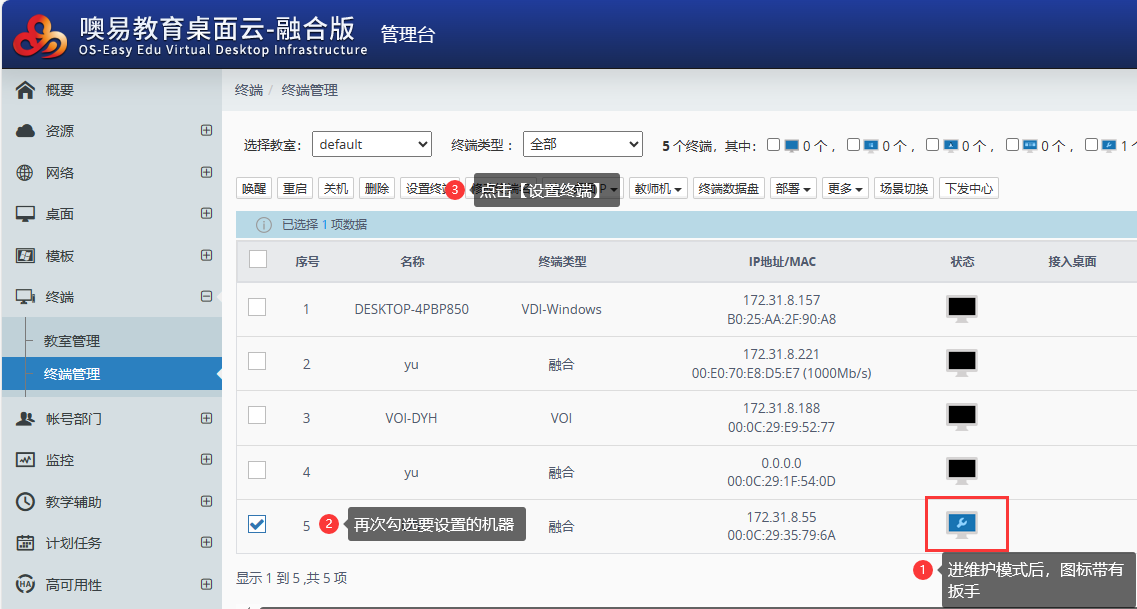
Task: Uncheck the checkbox for terminal row 5
Action: click(257, 524)
